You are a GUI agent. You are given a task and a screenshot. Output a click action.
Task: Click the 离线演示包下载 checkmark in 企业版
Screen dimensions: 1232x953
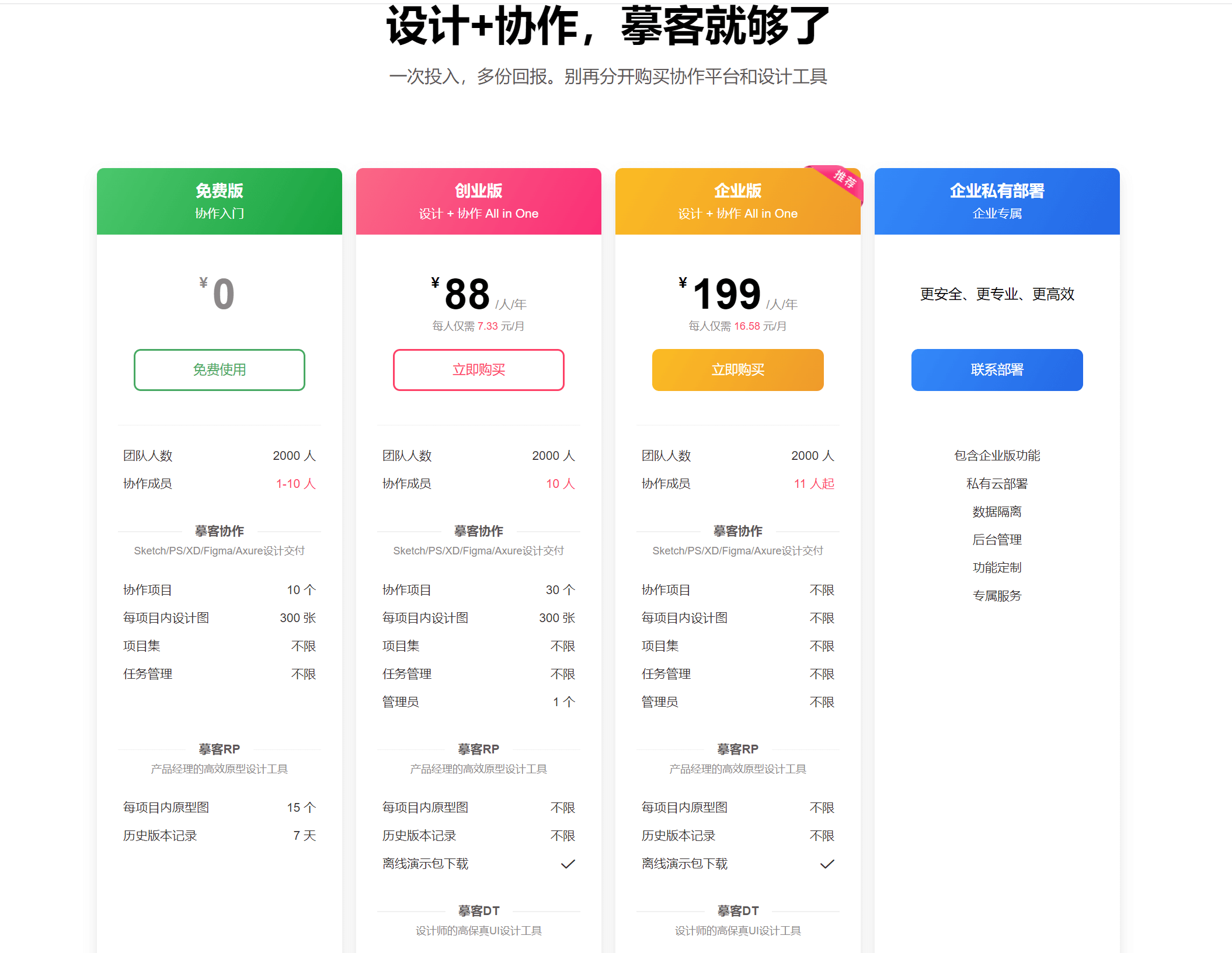tap(827, 864)
